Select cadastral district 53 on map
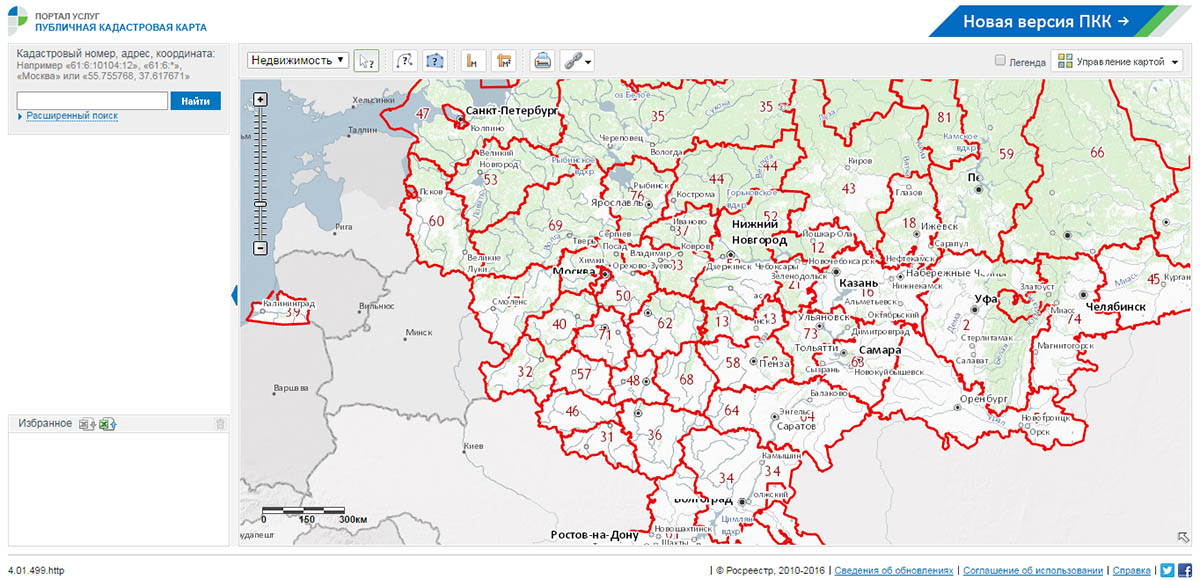Screen dimensions: 1200x580 click(x=490, y=179)
